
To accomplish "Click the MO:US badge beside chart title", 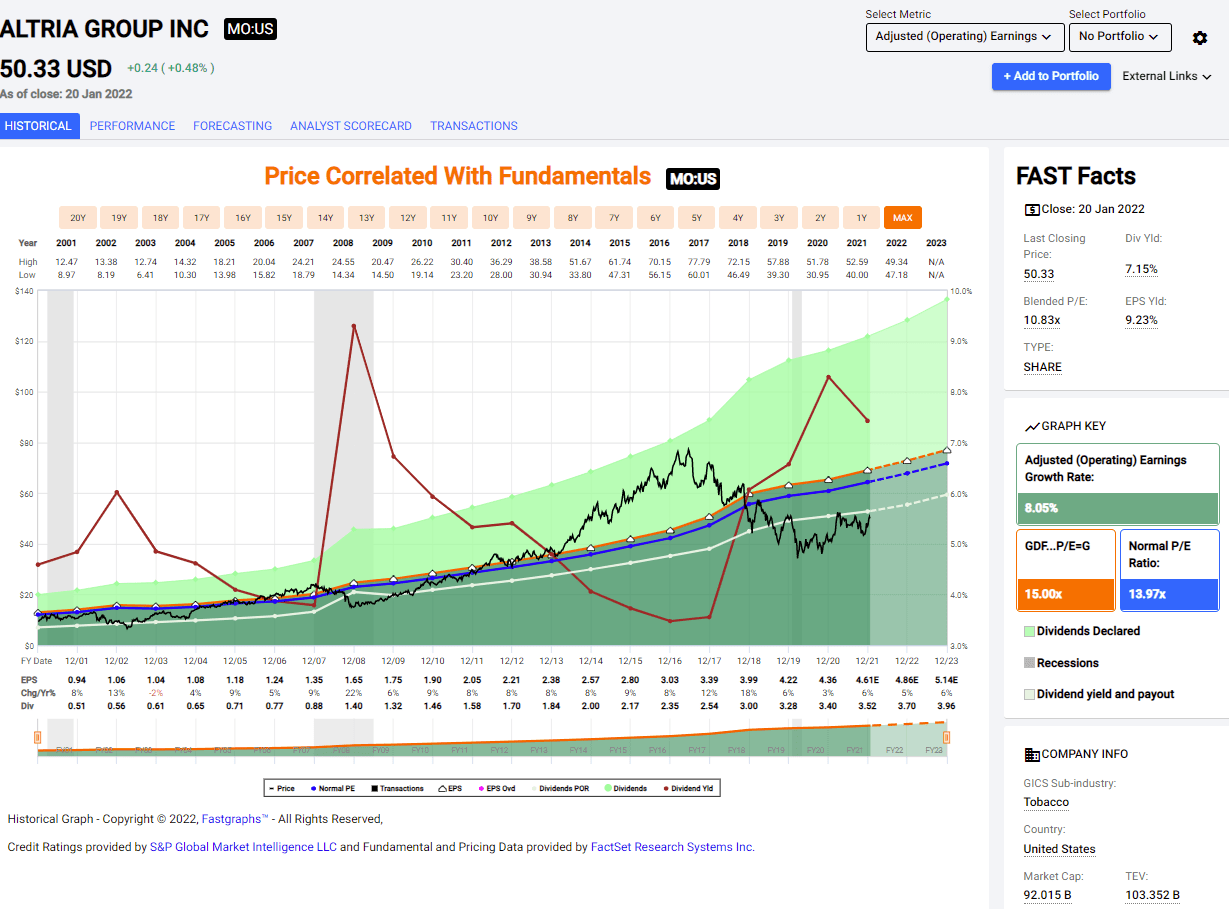I will (x=693, y=179).
